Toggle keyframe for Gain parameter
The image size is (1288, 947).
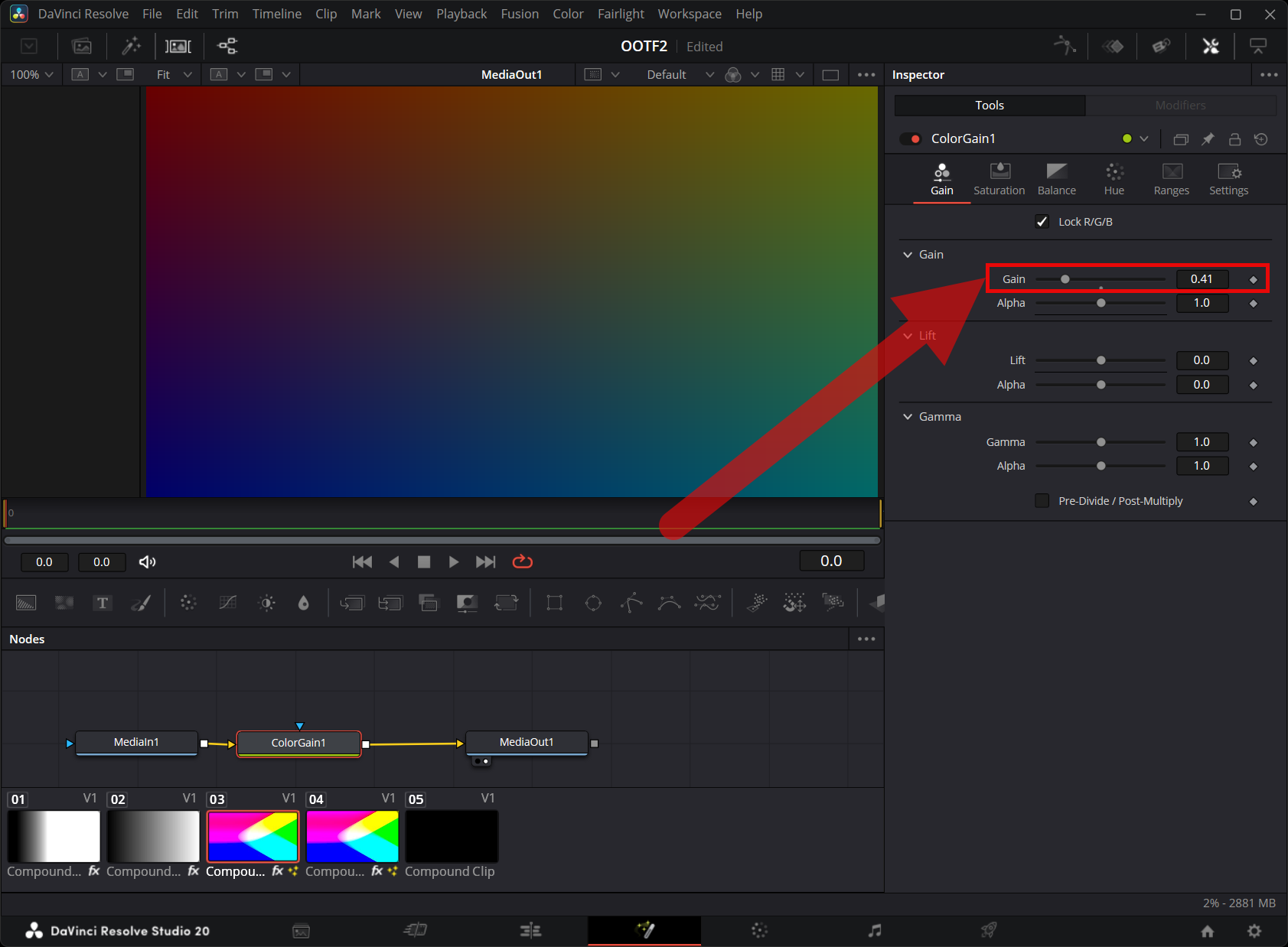tap(1254, 280)
